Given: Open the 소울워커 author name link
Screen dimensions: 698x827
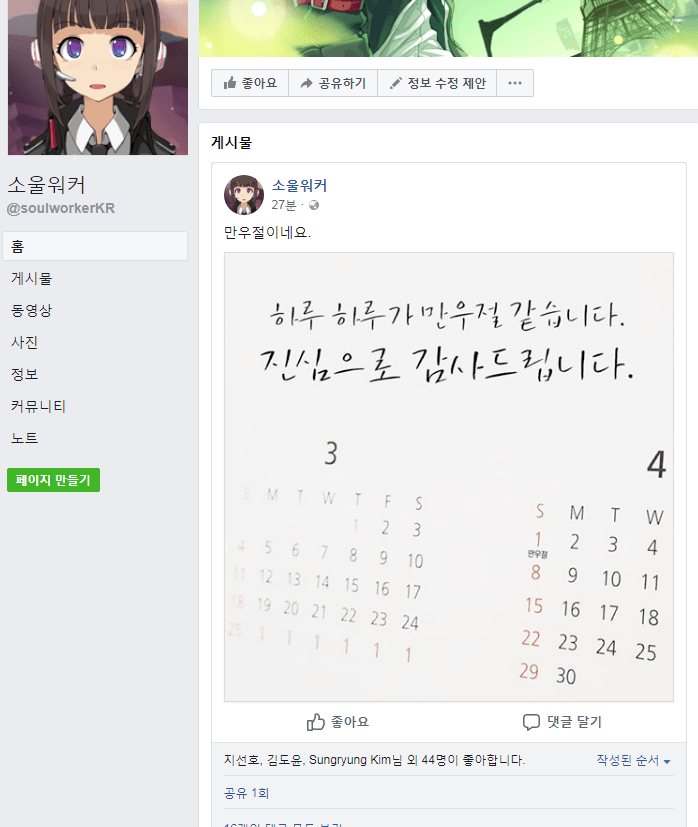Looking at the screenshot, I should click(299, 186).
